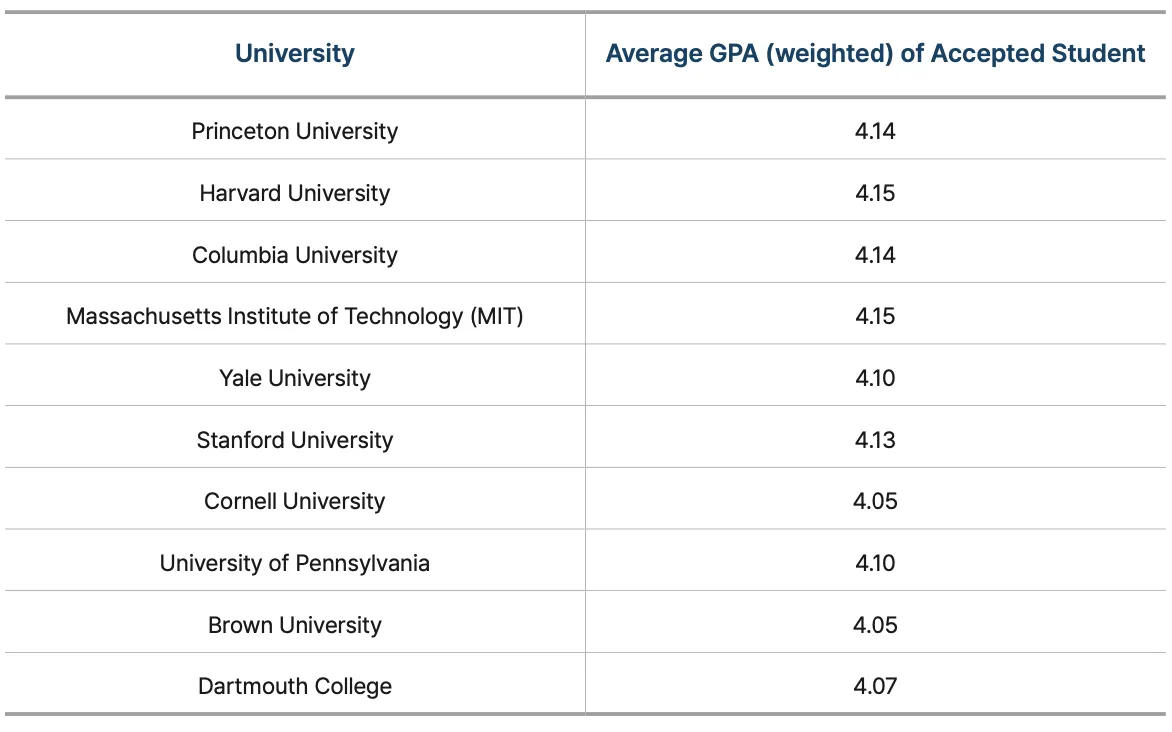1172x732 pixels.
Task: Click Stanford's 4.13 GPA value
Action: pyautogui.click(x=875, y=440)
